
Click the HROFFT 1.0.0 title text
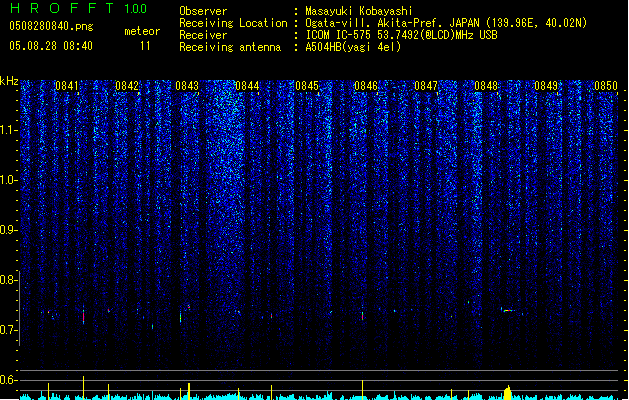tap(79, 8)
